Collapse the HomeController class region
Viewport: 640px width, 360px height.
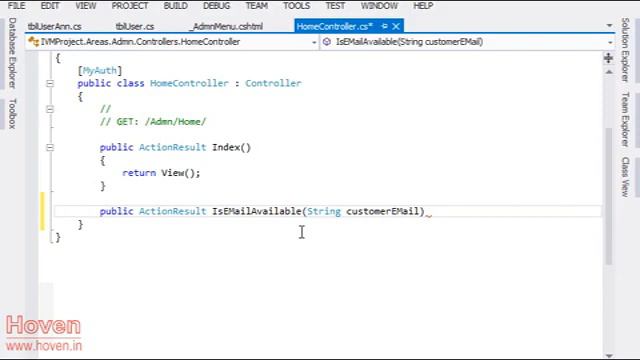point(50,84)
